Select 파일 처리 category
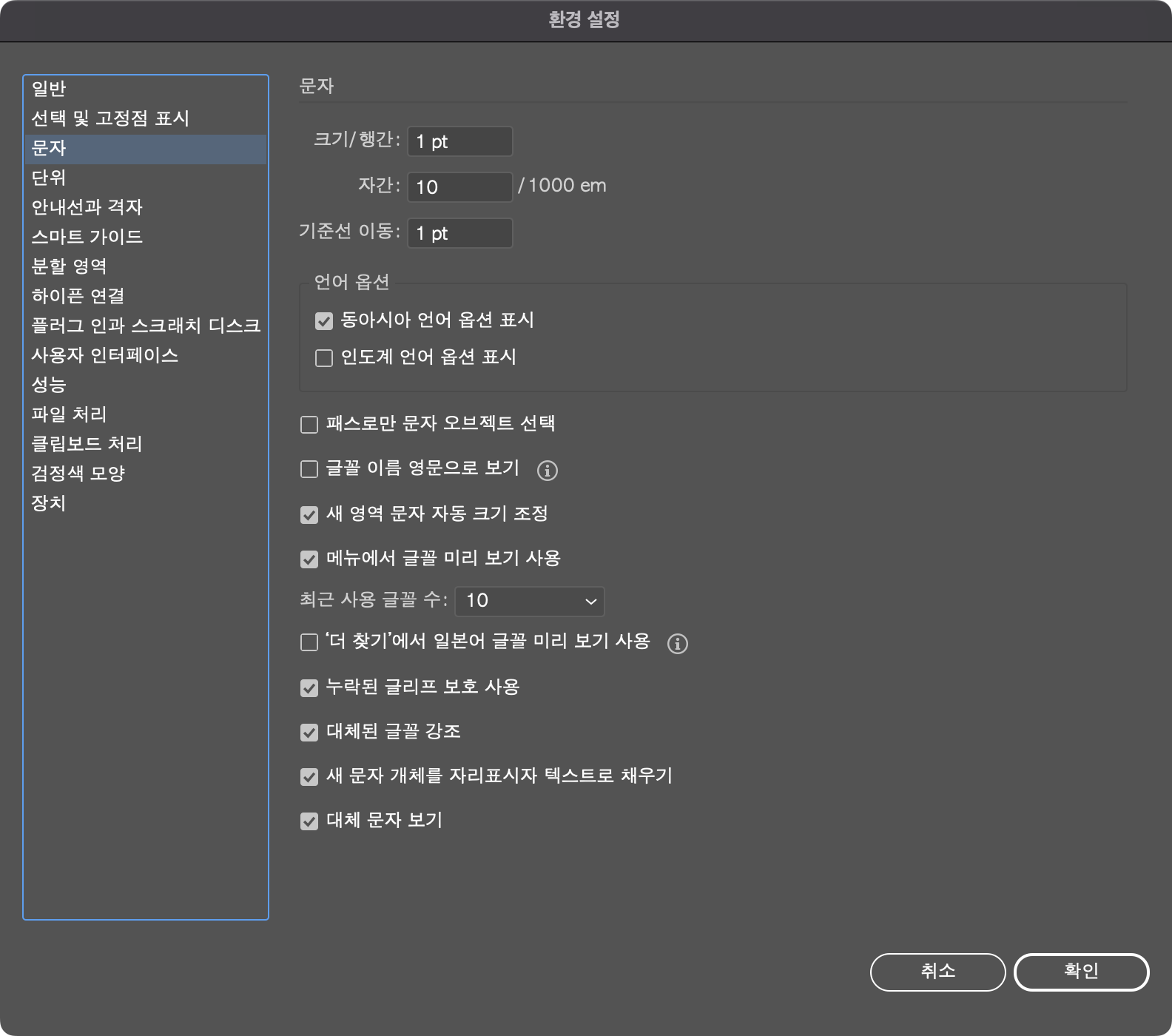The width and height of the screenshot is (1172, 1036). click(146, 415)
